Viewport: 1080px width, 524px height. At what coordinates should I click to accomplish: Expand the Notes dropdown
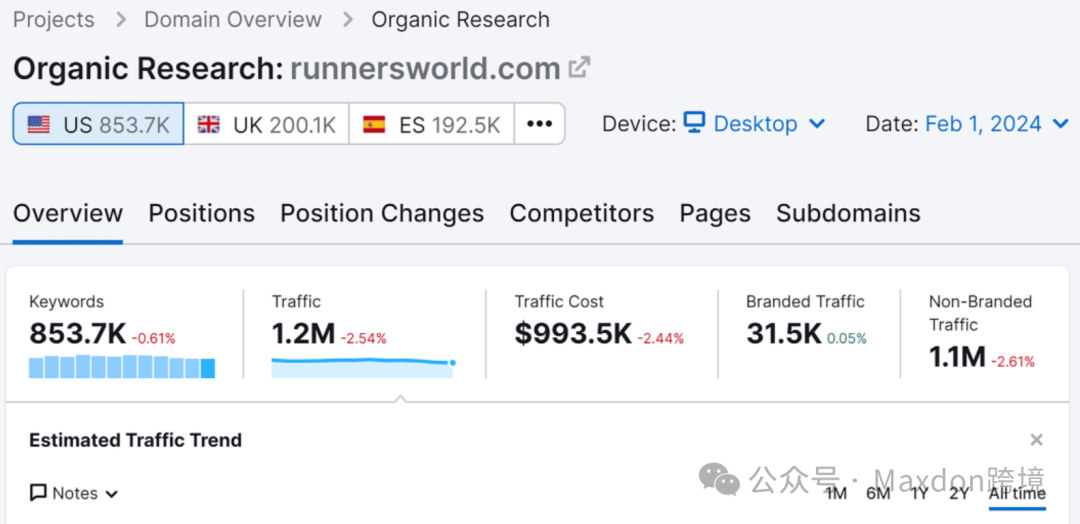pos(74,494)
